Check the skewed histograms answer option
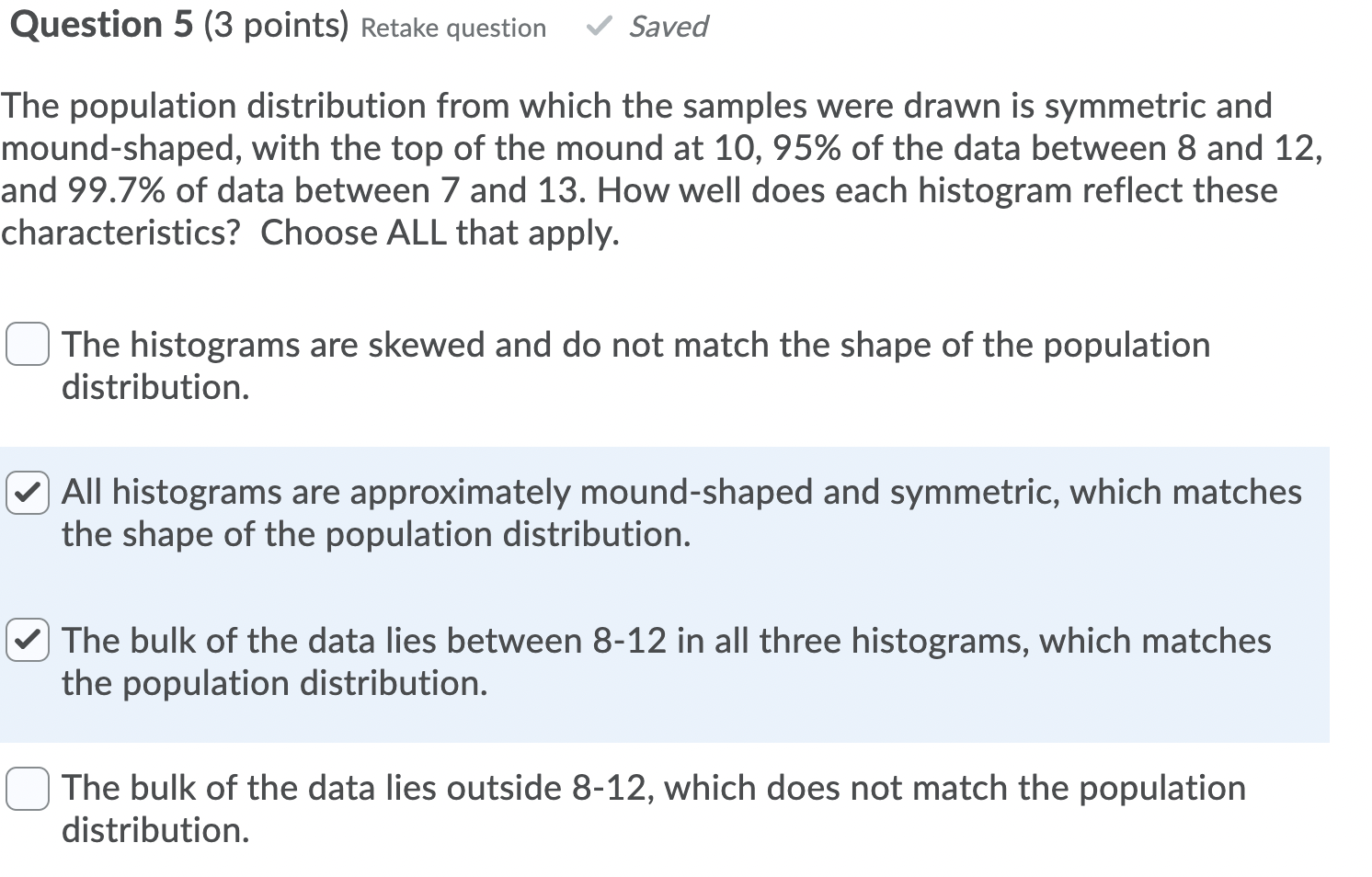This screenshot has height=877, width=1372. [27, 345]
